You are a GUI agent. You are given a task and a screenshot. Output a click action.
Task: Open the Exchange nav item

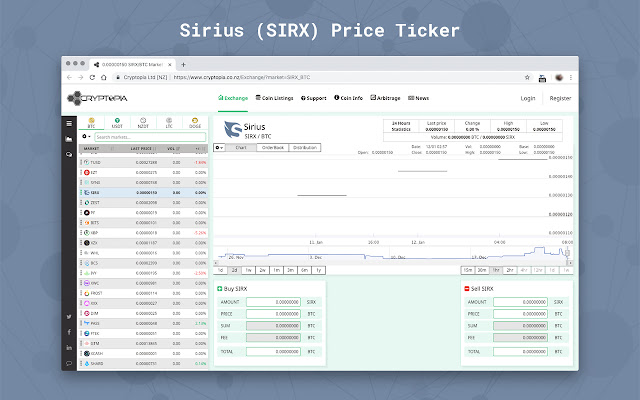tap(233, 98)
